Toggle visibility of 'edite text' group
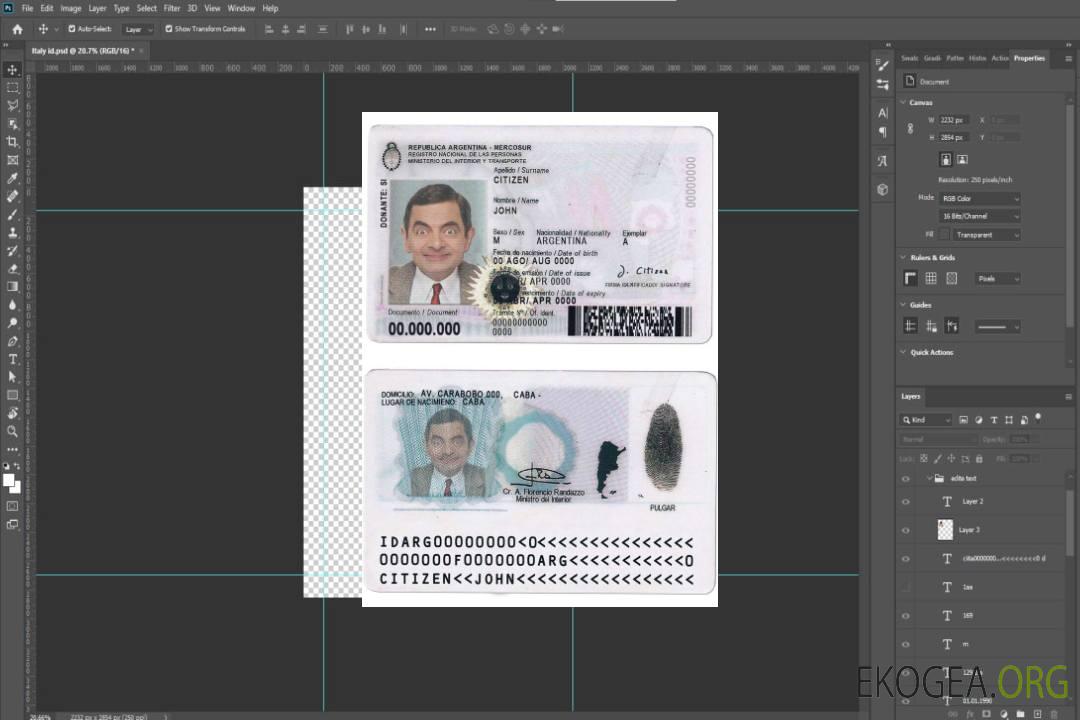 (906, 478)
